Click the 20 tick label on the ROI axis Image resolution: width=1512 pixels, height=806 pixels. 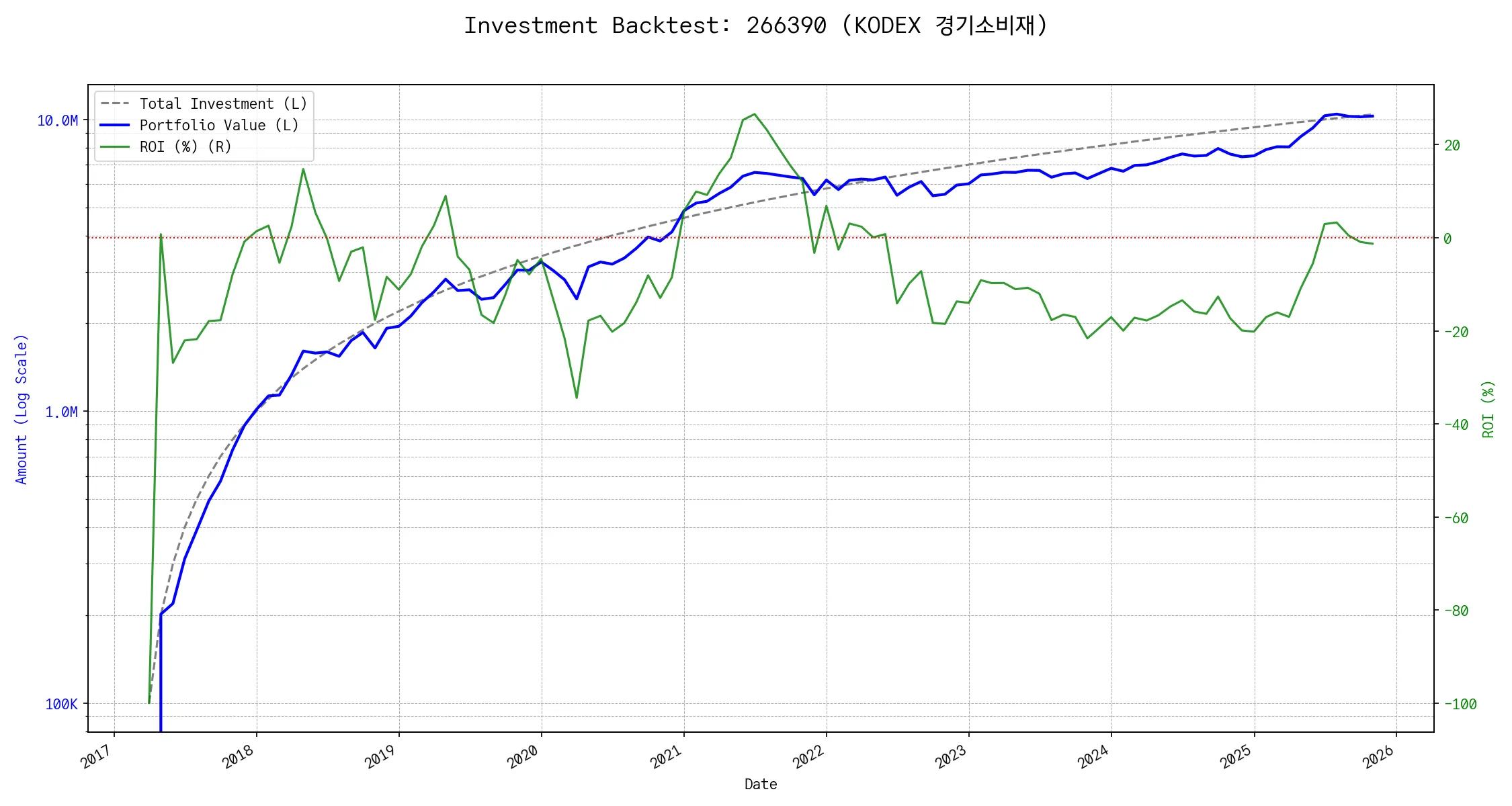click(1452, 146)
